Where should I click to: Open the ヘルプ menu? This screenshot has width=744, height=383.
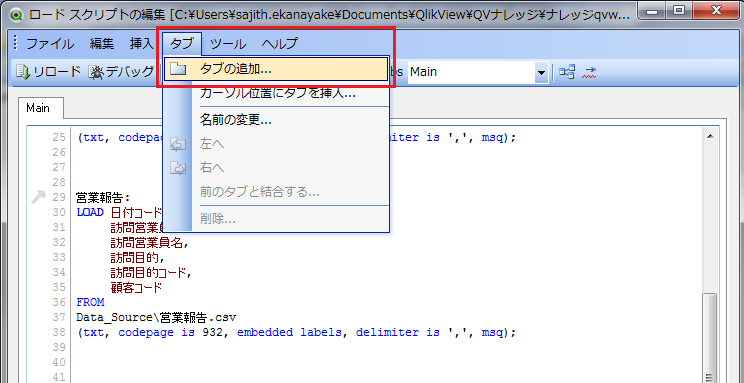(x=279, y=44)
